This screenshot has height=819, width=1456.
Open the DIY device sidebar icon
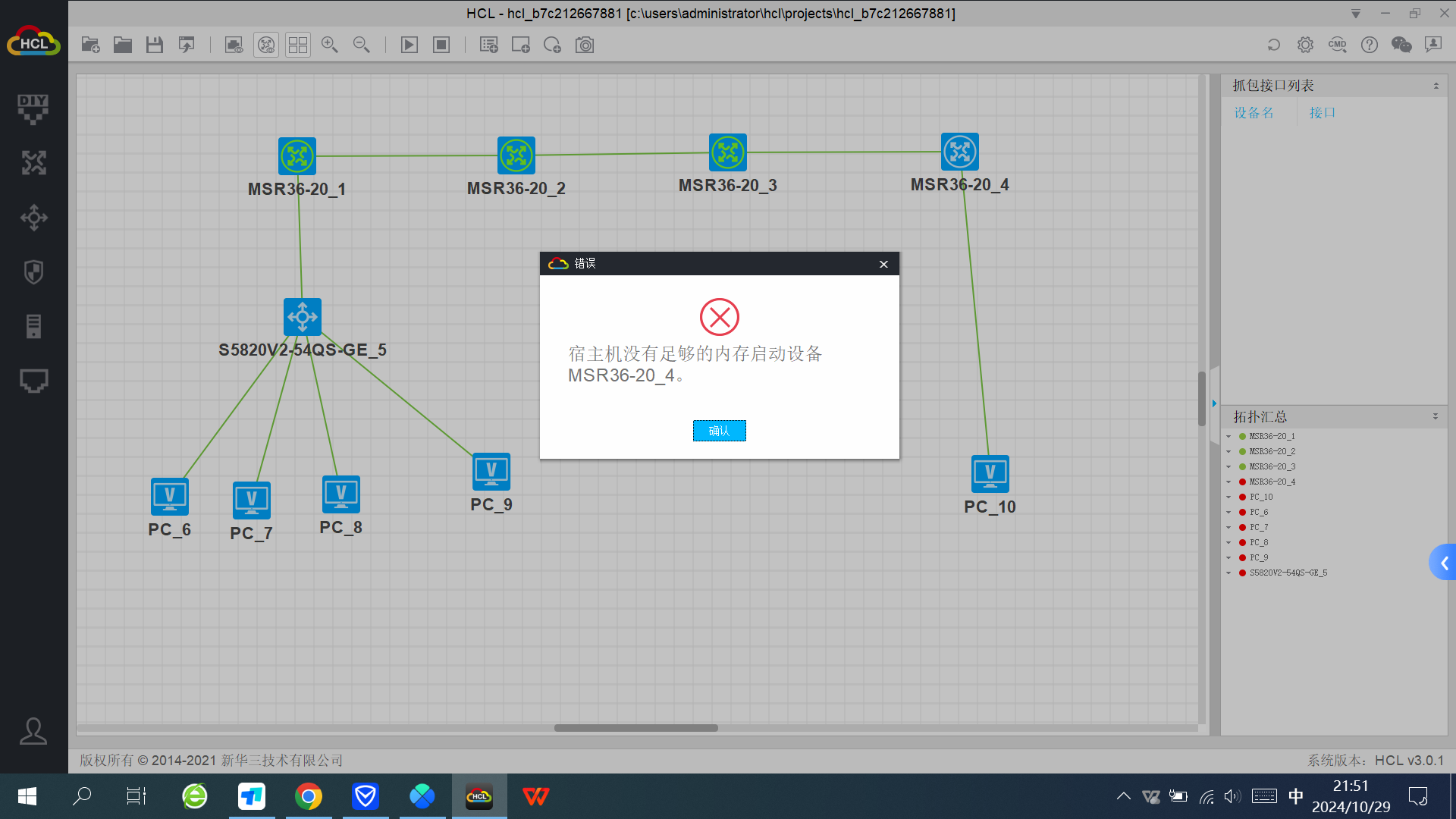point(33,108)
